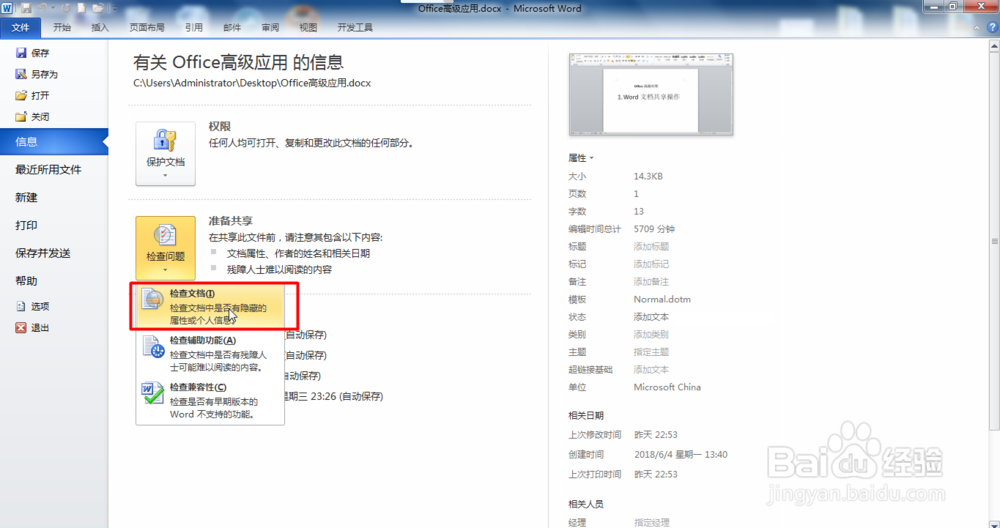
Task: Click the vertical scrollbar thumb
Action: click(x=994, y=241)
